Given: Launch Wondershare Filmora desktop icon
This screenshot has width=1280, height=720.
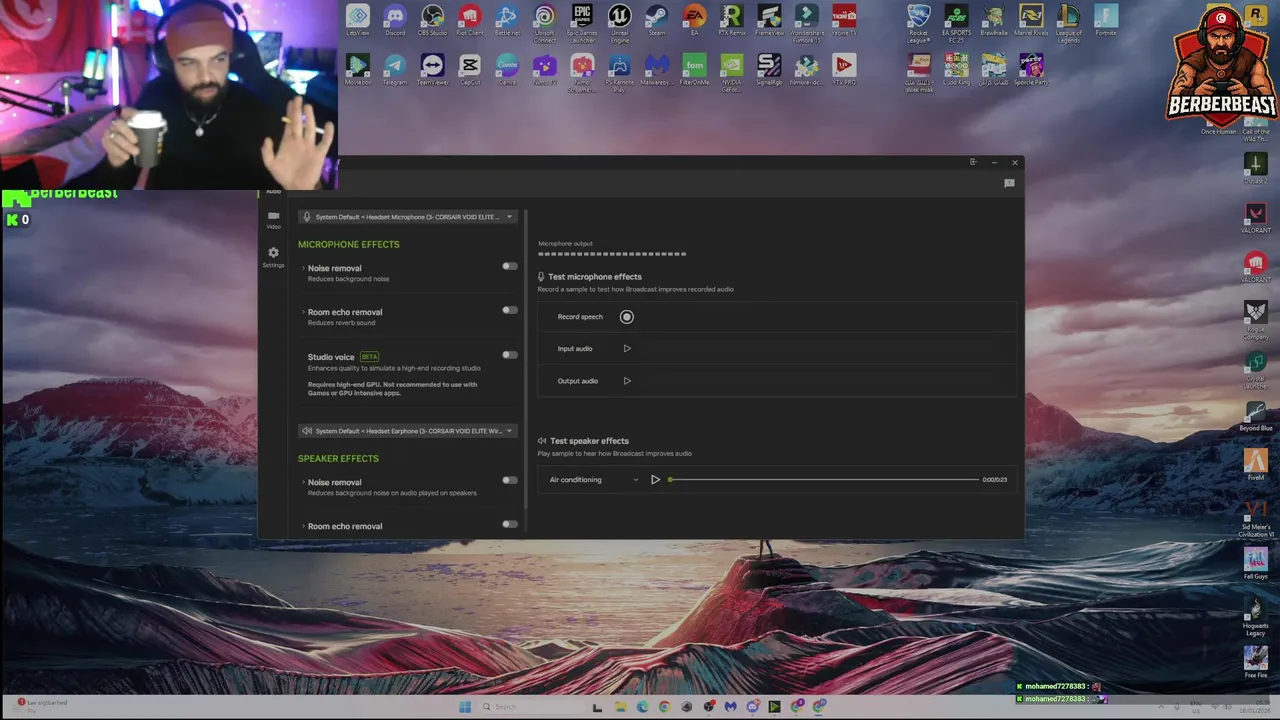Looking at the screenshot, I should coord(807,23).
